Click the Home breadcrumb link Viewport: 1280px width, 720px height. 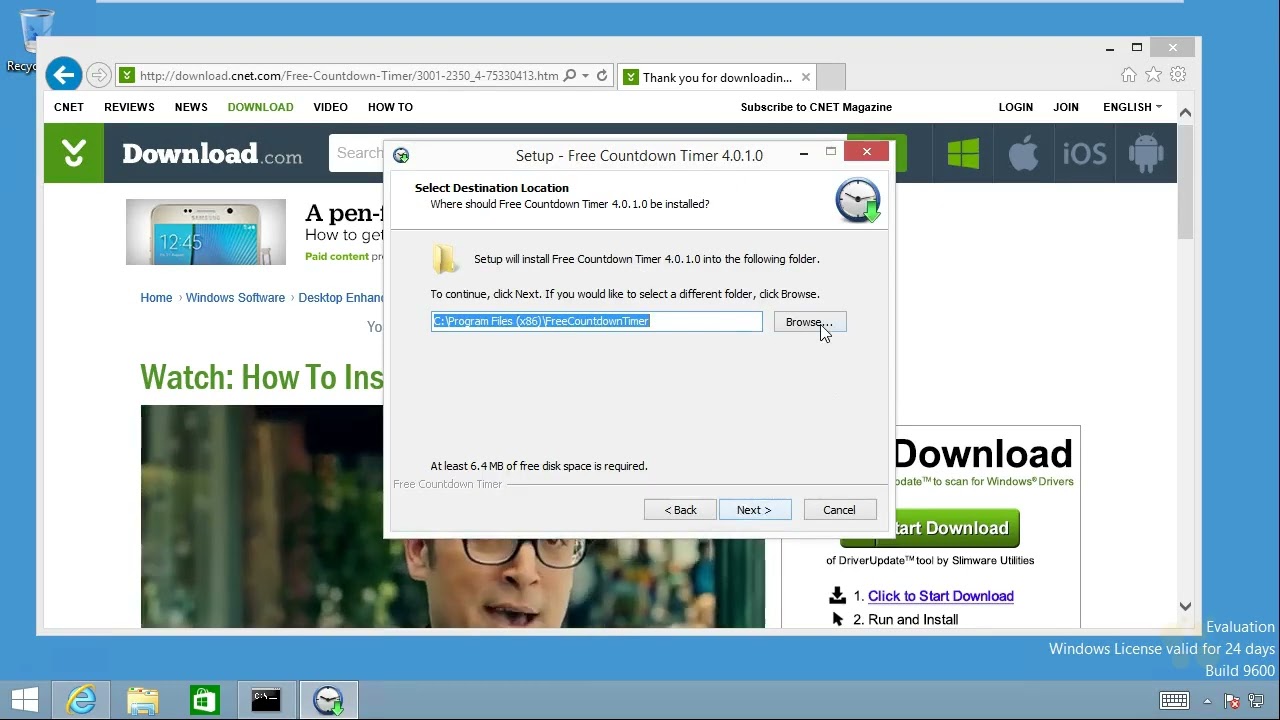pos(156,298)
